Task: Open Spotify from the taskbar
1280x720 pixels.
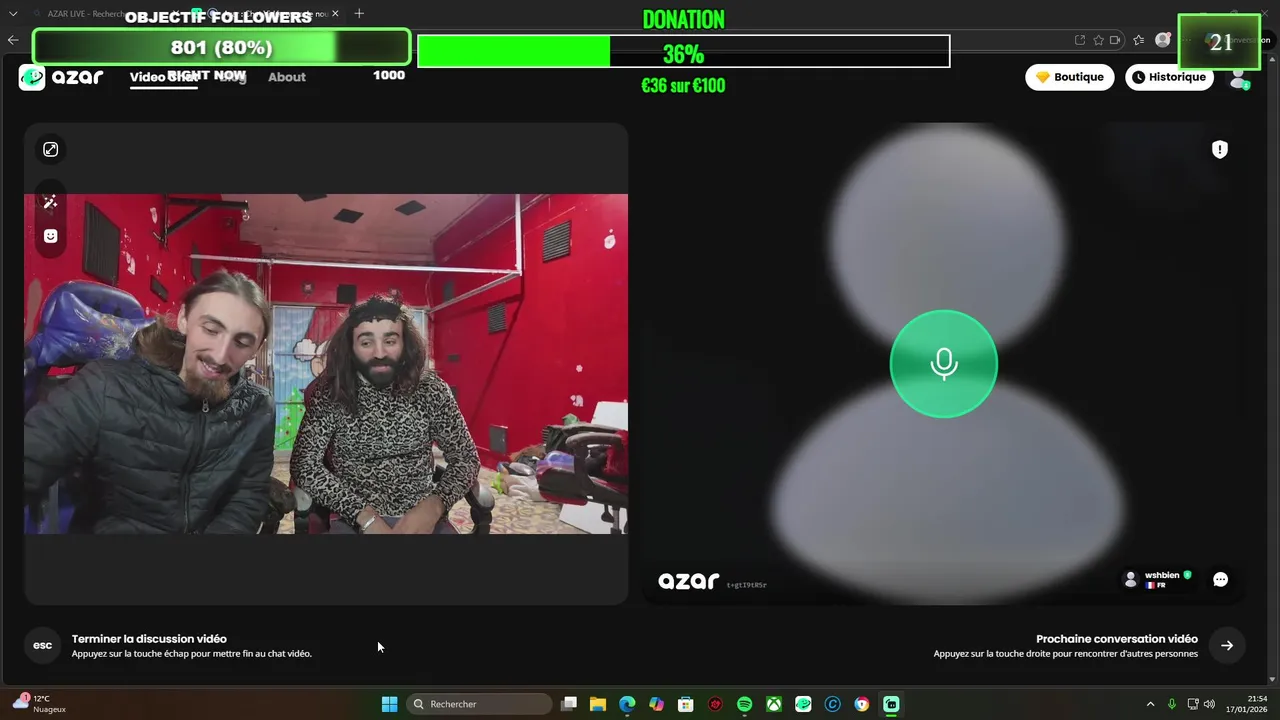Action: [744, 704]
